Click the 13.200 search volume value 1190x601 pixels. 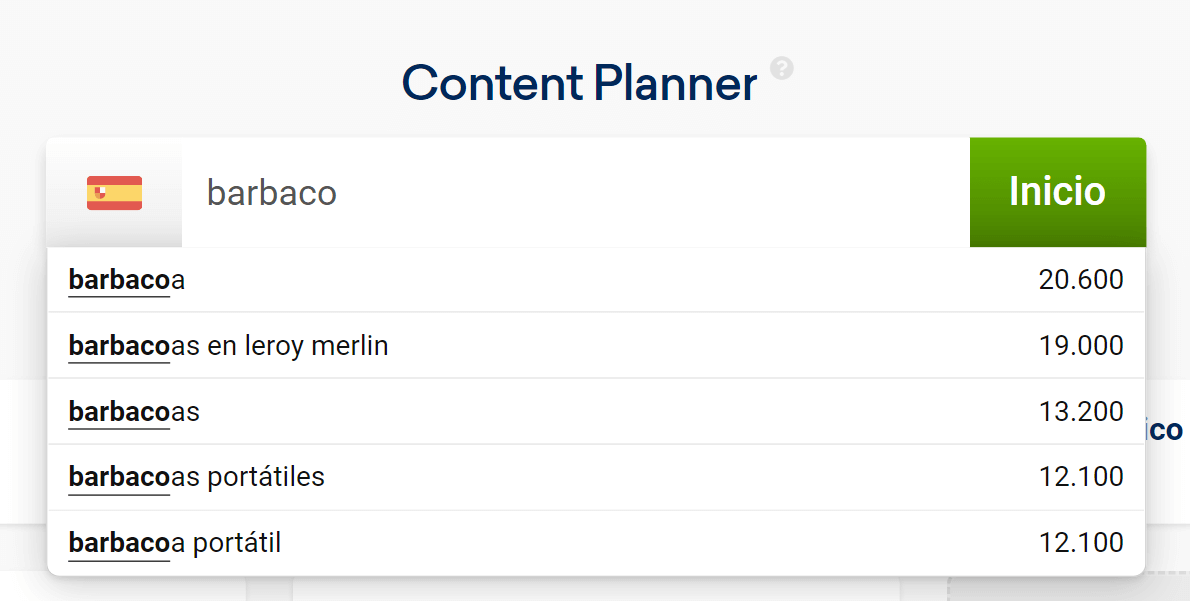click(x=1081, y=412)
